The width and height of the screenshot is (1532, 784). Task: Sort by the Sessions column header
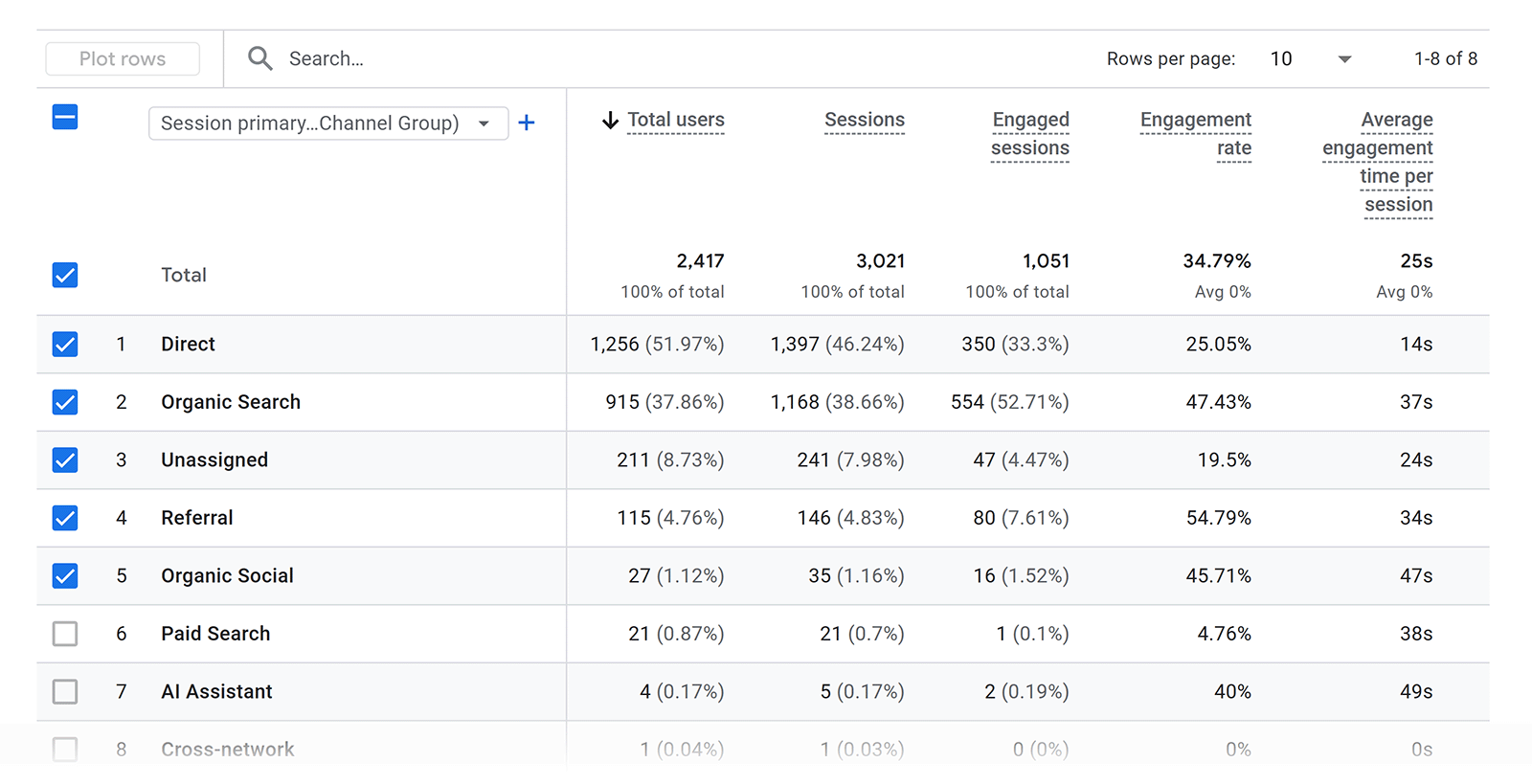(x=865, y=120)
